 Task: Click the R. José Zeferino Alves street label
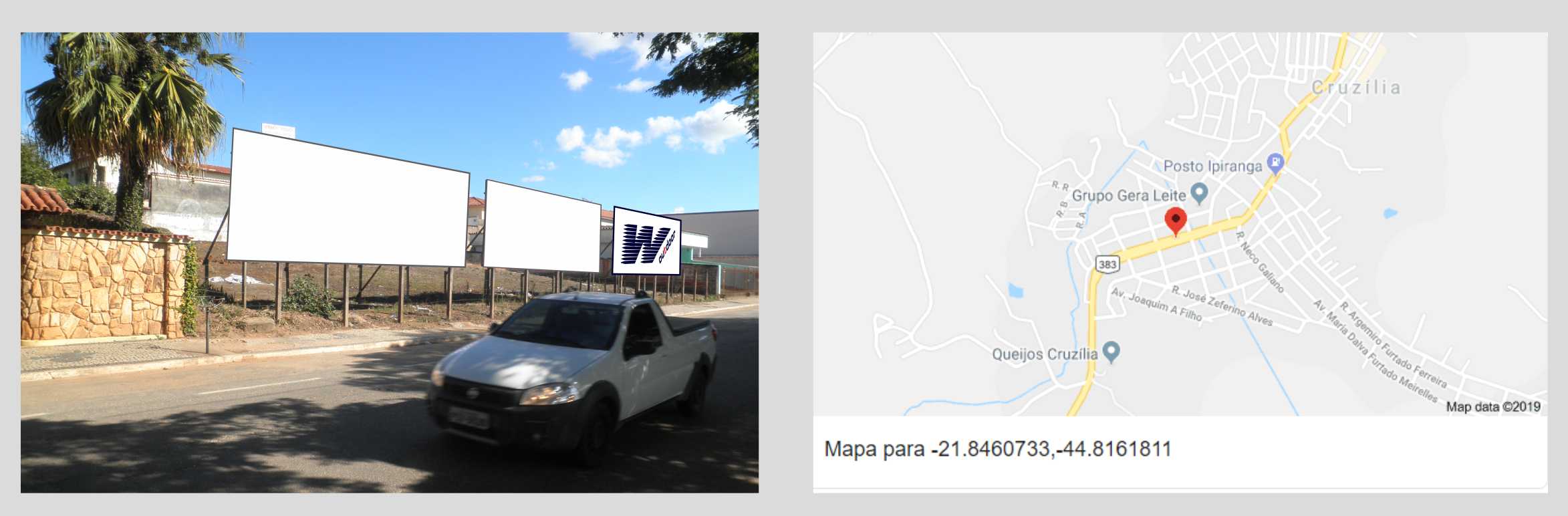tap(1222, 305)
